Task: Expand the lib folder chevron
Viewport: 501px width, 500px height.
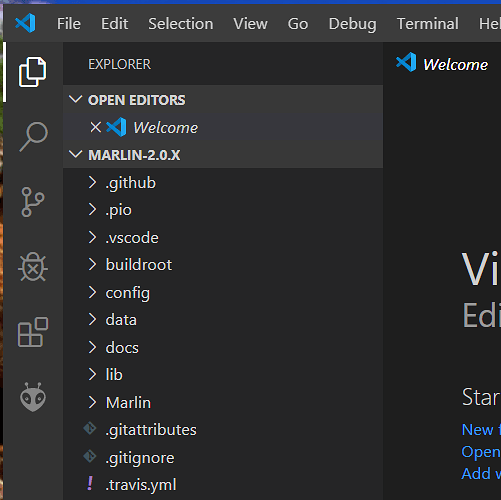Action: pyautogui.click(x=92, y=374)
